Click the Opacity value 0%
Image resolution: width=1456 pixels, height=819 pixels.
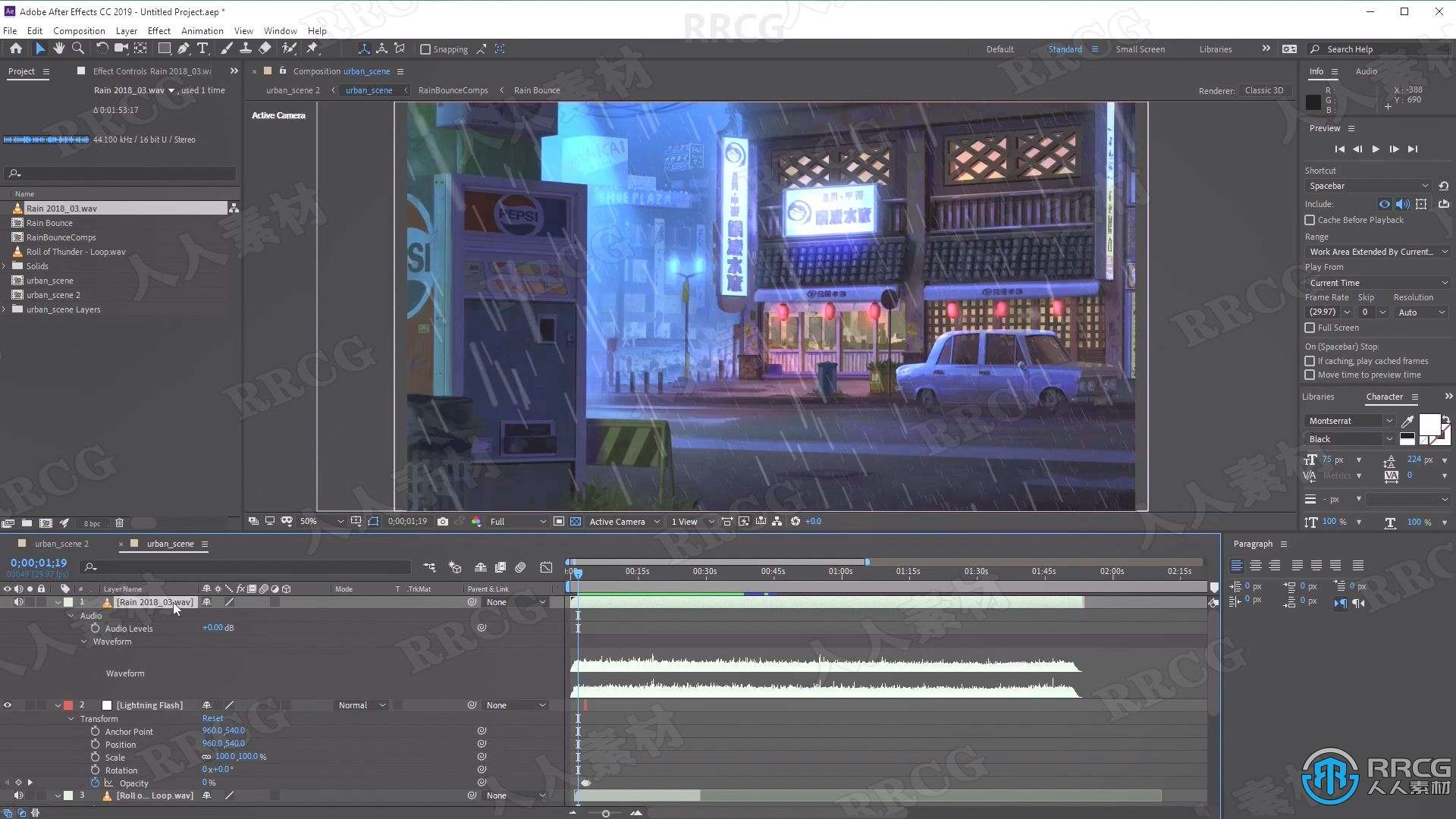click(x=209, y=783)
